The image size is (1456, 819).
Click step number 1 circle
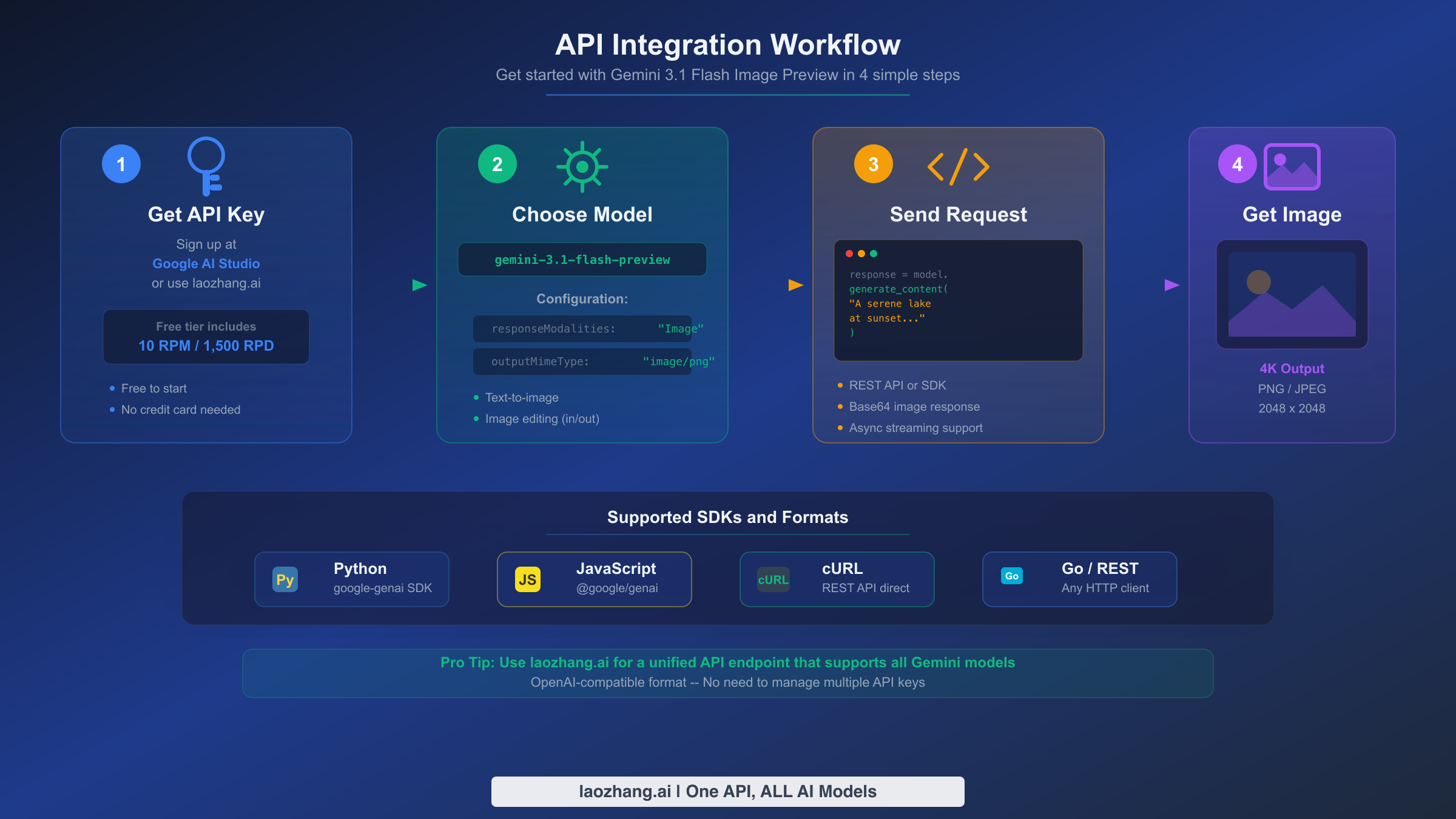pos(121,163)
